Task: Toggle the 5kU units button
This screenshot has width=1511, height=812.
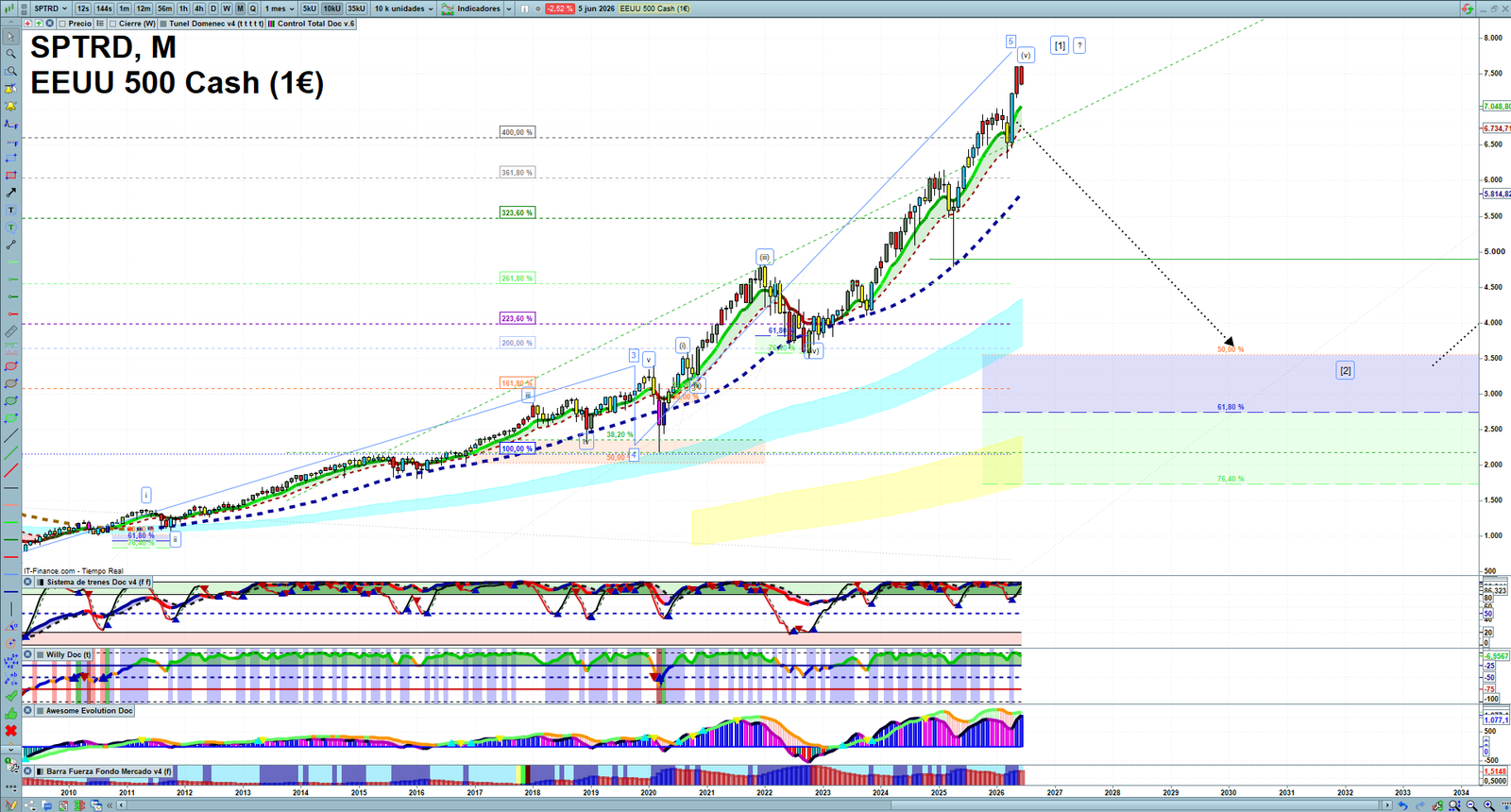Action: pos(309,8)
